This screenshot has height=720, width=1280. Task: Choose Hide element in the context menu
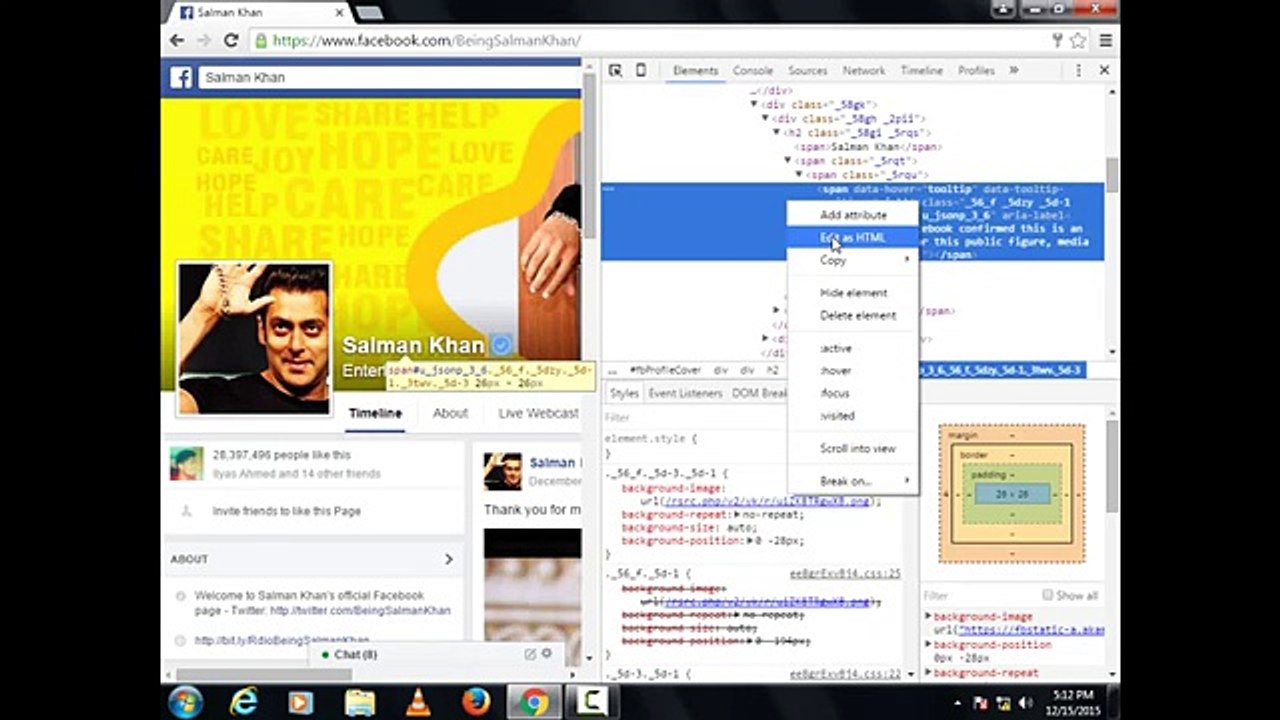coord(852,293)
